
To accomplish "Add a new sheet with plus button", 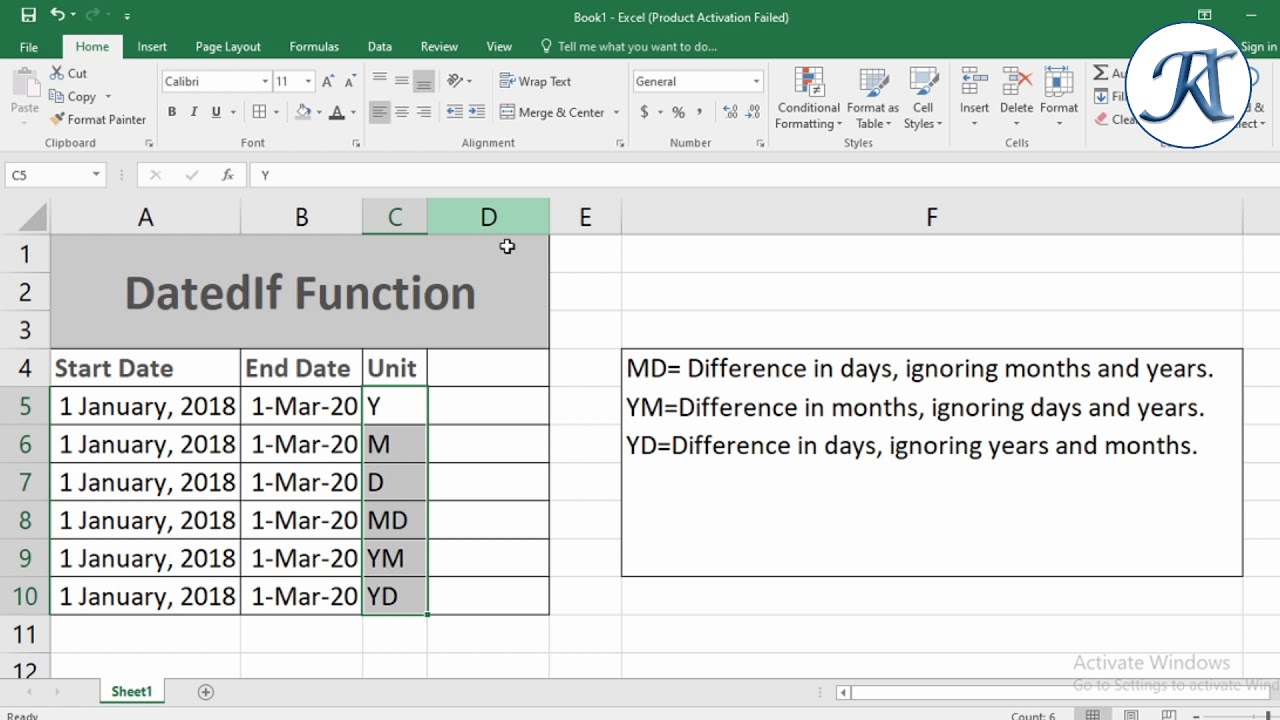I will pyautogui.click(x=206, y=692).
